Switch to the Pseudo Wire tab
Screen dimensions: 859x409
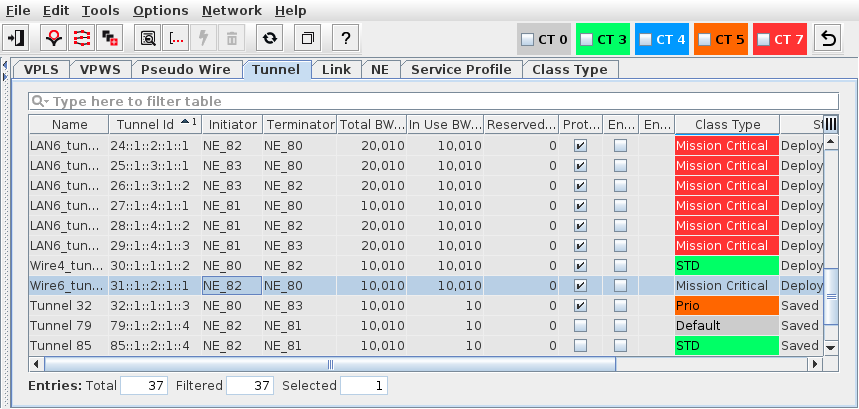pyautogui.click(x=187, y=69)
